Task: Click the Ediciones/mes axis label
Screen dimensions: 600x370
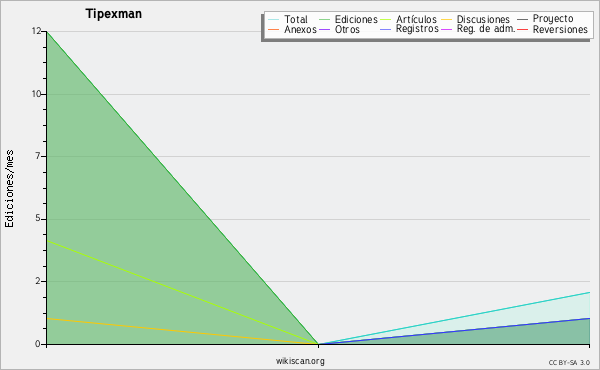Action: (9, 189)
